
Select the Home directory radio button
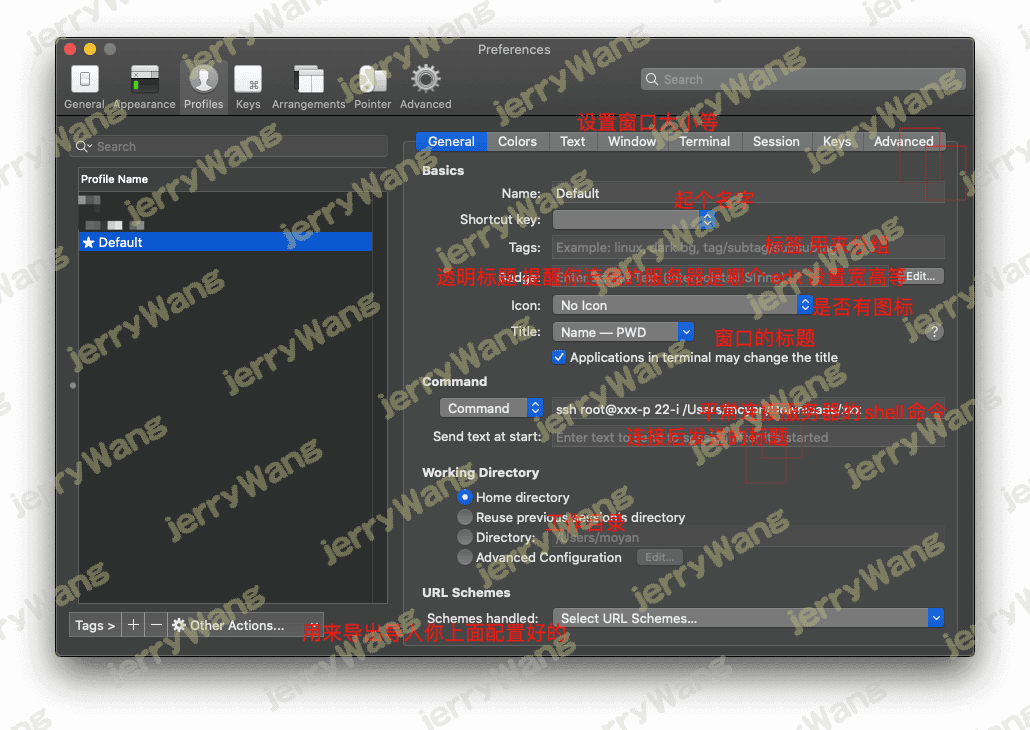[x=465, y=497]
